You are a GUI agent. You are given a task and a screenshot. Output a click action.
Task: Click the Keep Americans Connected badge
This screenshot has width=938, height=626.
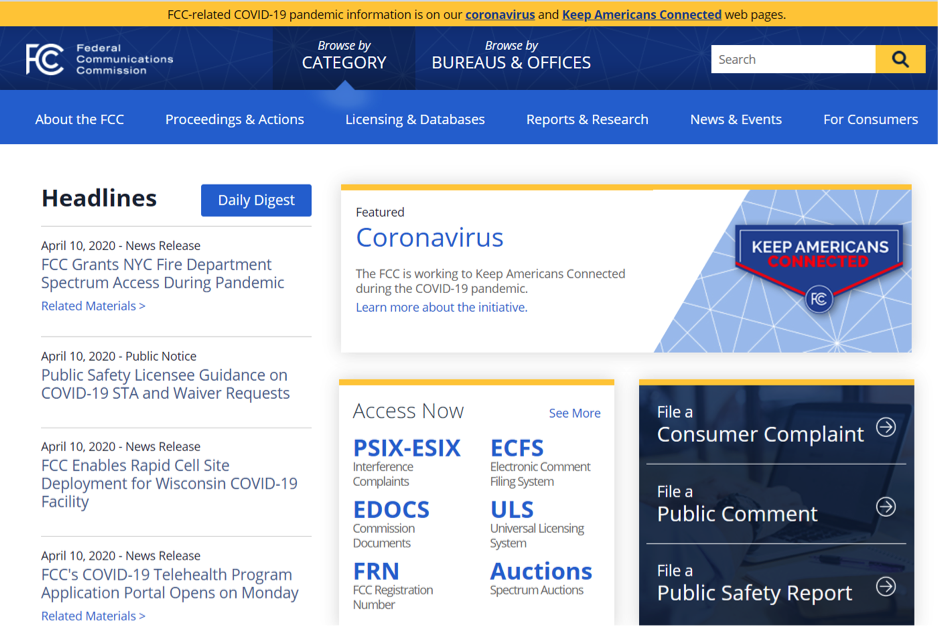point(819,268)
